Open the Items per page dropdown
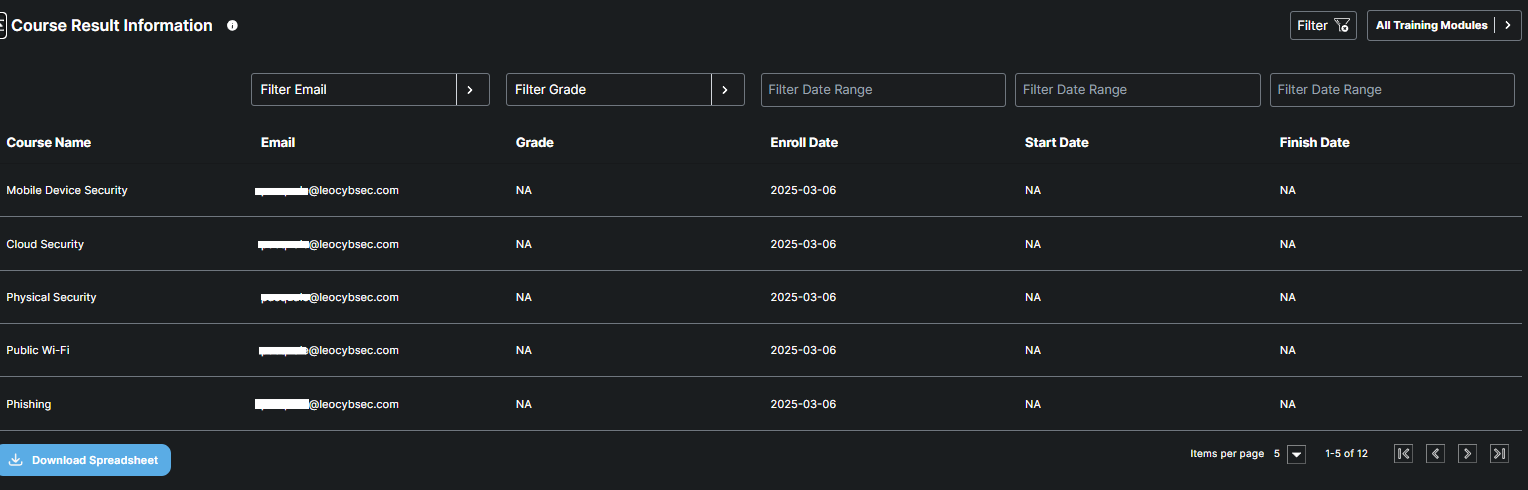 click(x=1297, y=454)
